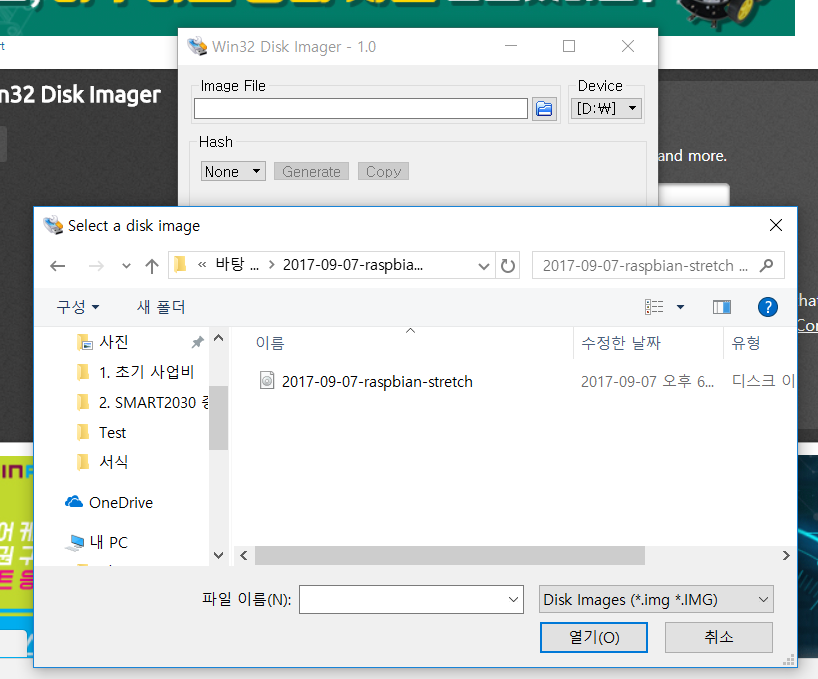Click the forward navigation arrow

pos(96,266)
